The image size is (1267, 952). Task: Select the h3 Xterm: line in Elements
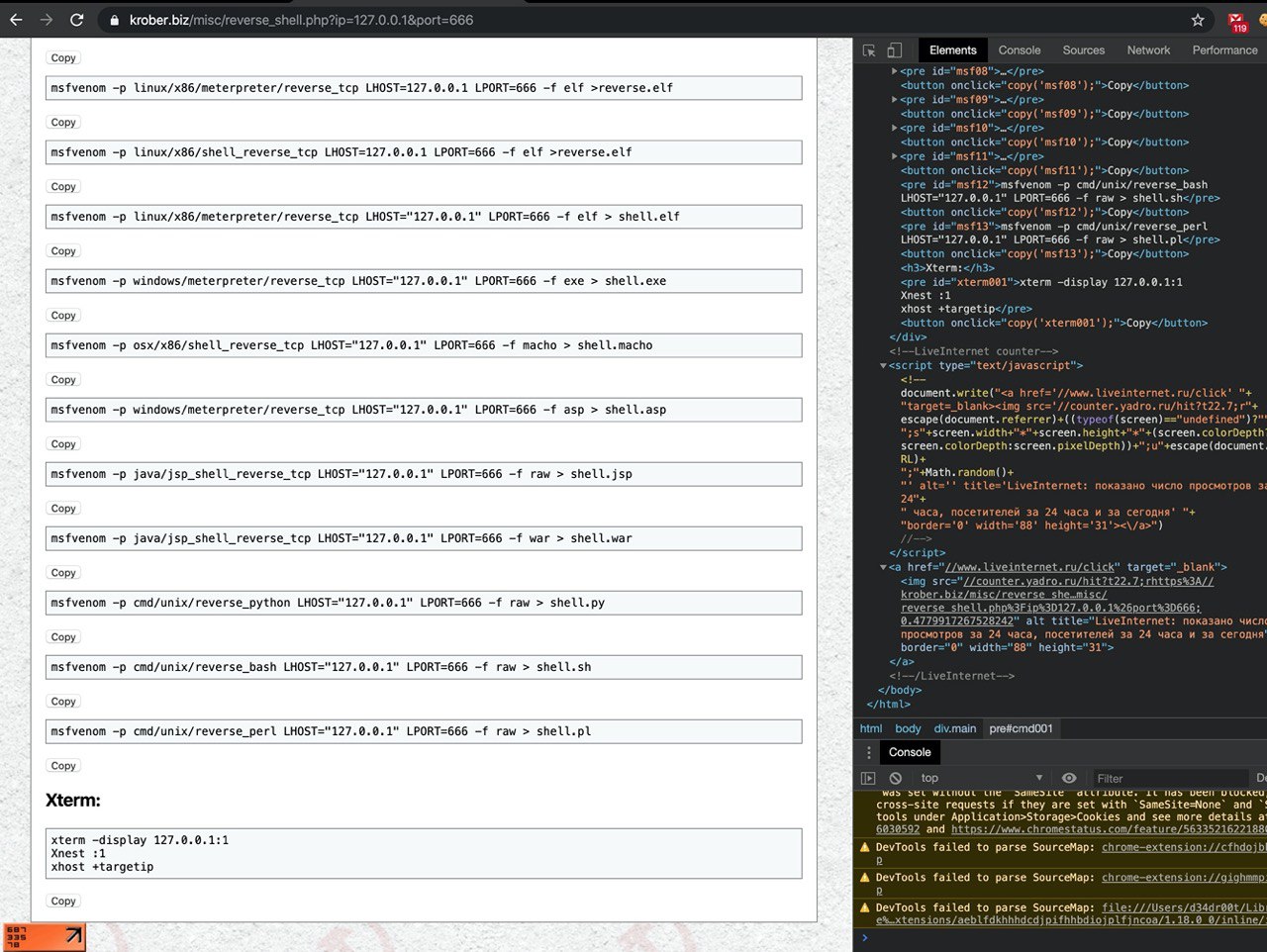pos(947,268)
